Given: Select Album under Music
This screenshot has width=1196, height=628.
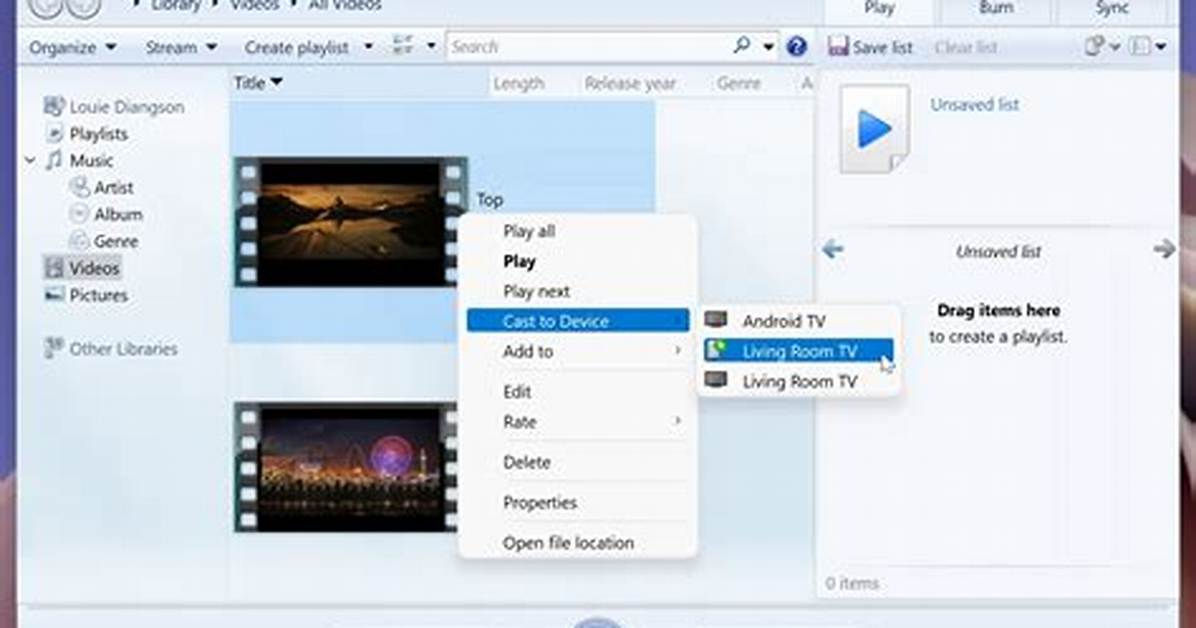Looking at the screenshot, I should [x=118, y=214].
